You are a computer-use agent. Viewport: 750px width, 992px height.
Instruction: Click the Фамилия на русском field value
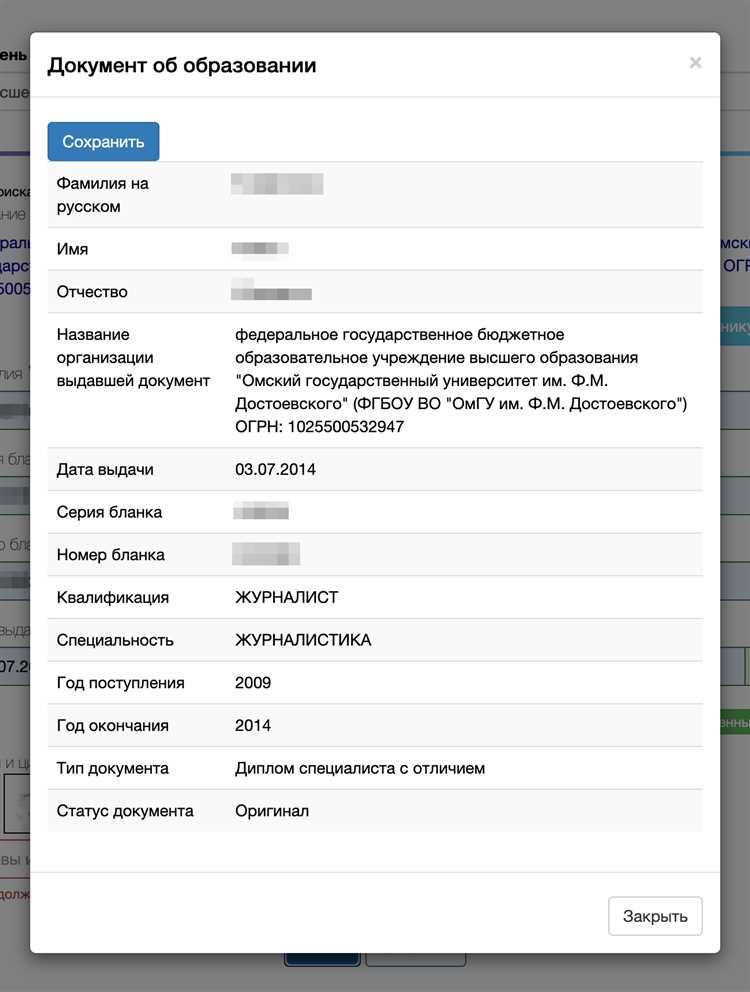coord(278,183)
